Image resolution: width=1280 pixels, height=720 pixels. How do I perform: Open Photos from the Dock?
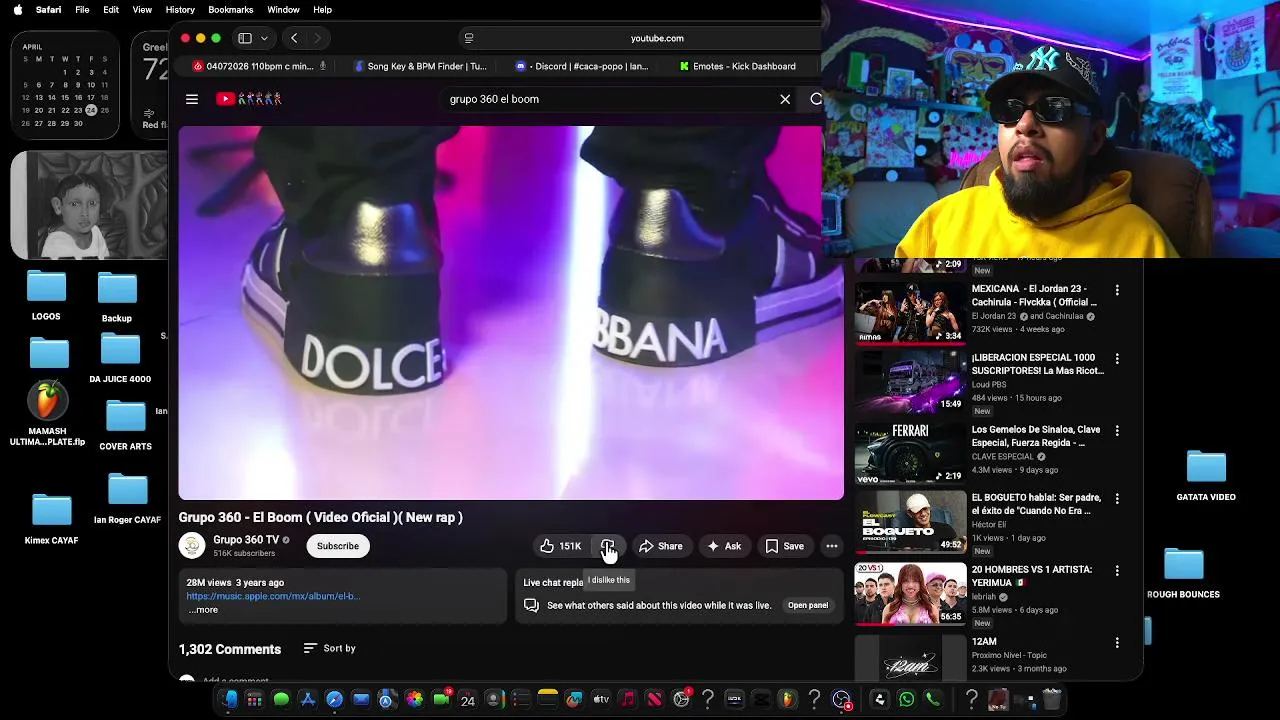coord(414,699)
